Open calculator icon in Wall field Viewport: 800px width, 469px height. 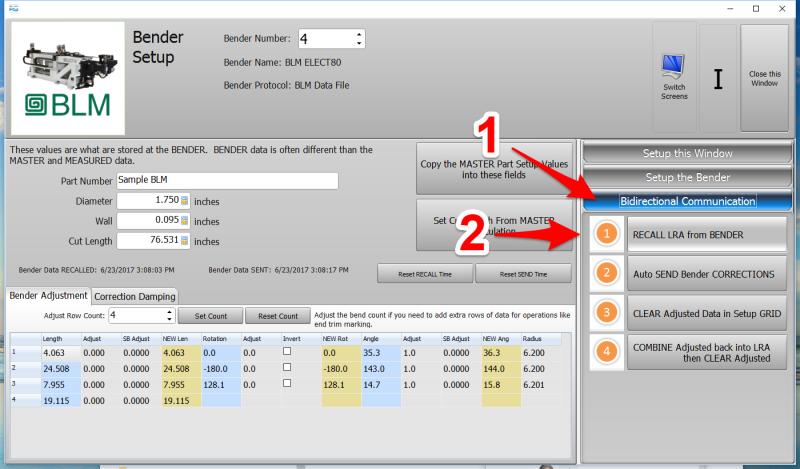pos(185,220)
